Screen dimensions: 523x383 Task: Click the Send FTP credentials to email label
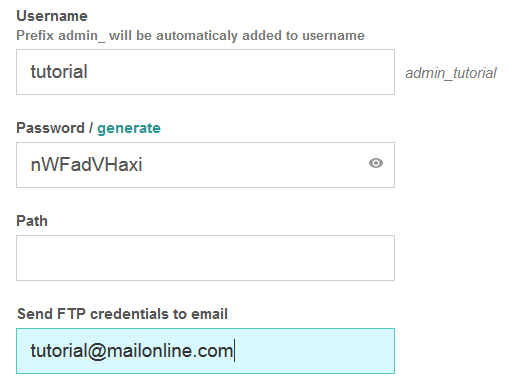click(x=122, y=314)
